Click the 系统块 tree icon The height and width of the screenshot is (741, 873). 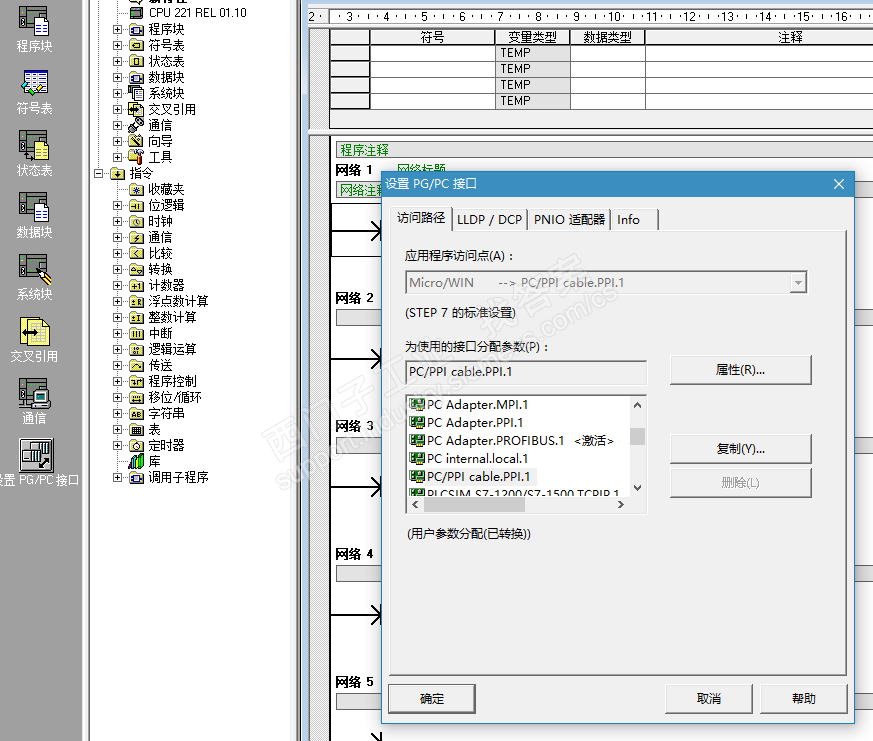(x=136, y=93)
